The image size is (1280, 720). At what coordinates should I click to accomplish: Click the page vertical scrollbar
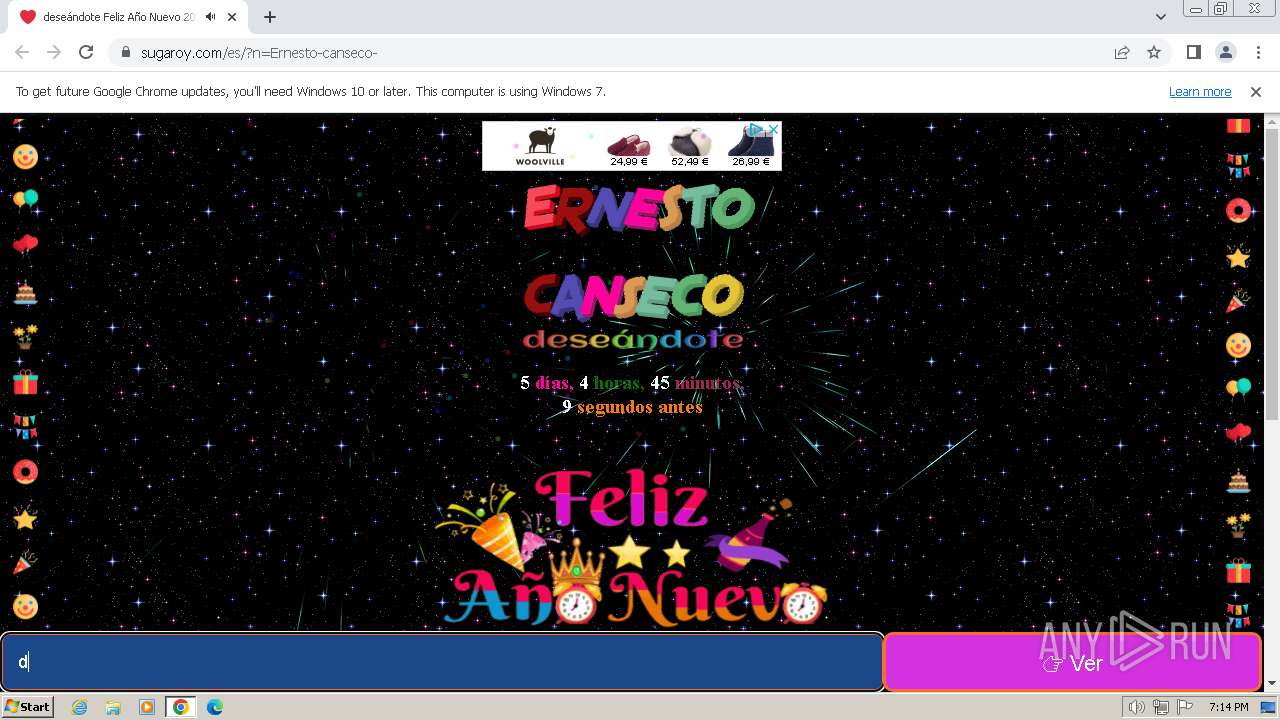(1271, 274)
